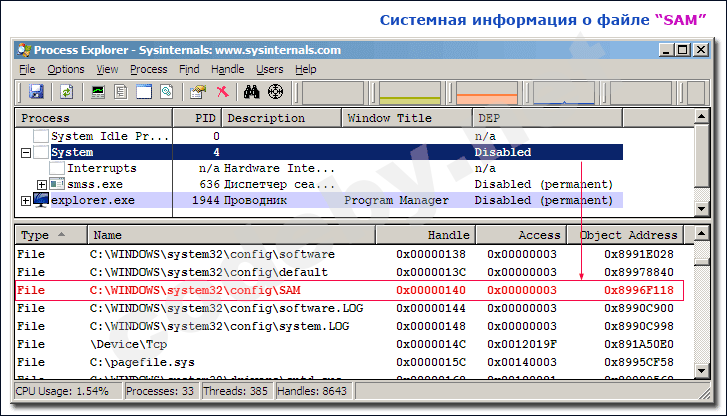Click the explorer.exe monitor icon
Viewport: 727px width, 416px height.
(41, 200)
